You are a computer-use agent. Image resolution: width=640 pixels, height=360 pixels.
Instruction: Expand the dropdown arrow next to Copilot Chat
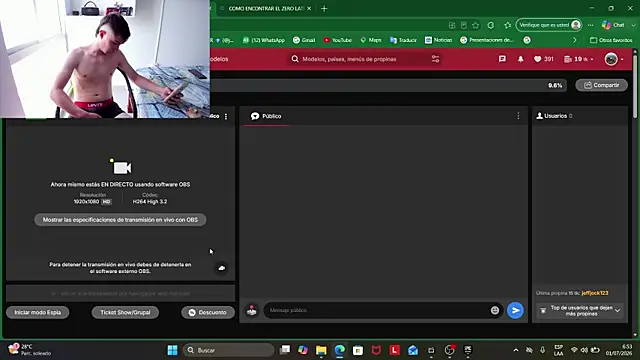(x=633, y=25)
